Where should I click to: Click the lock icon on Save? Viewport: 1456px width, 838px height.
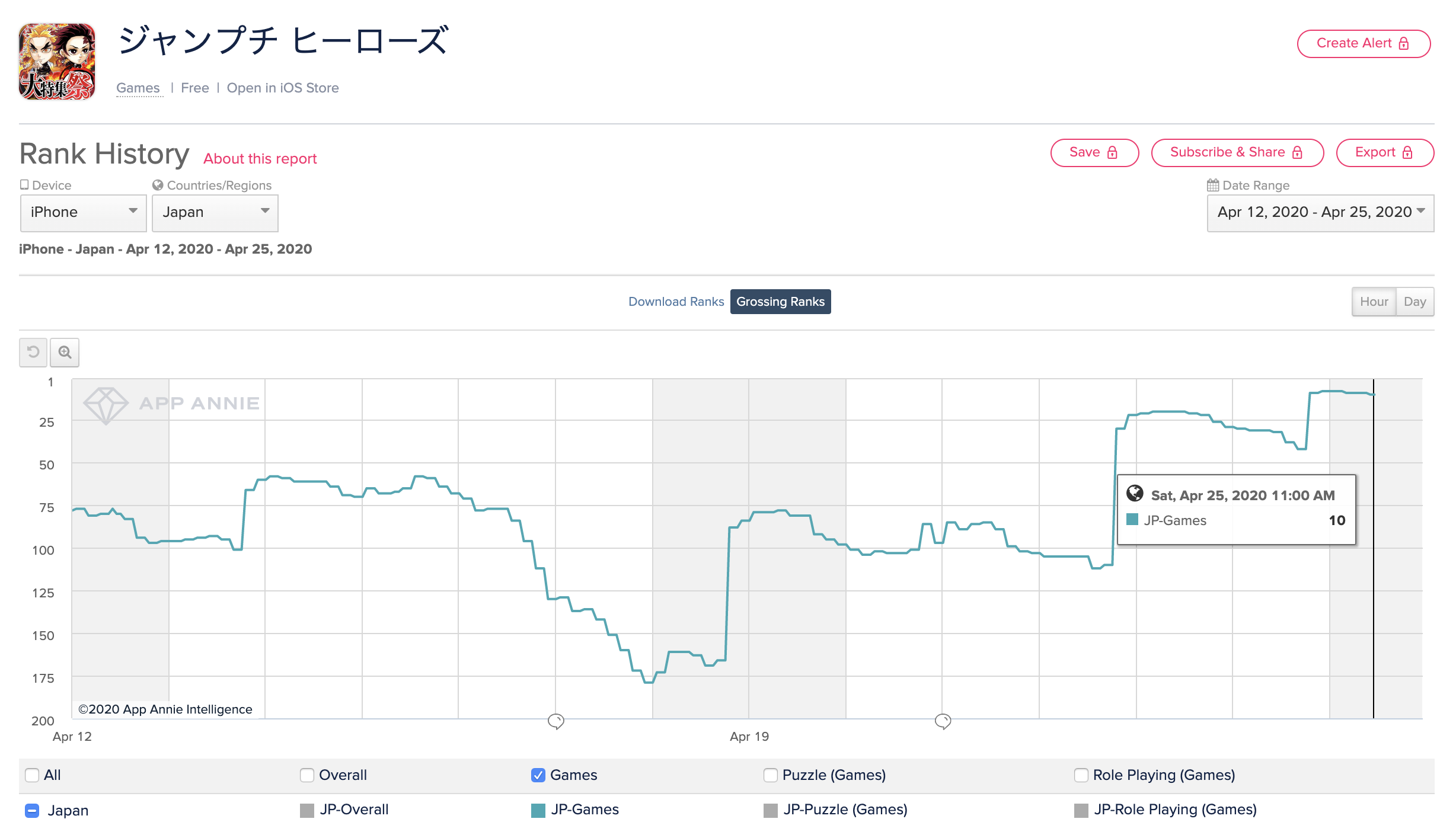pos(1112,152)
